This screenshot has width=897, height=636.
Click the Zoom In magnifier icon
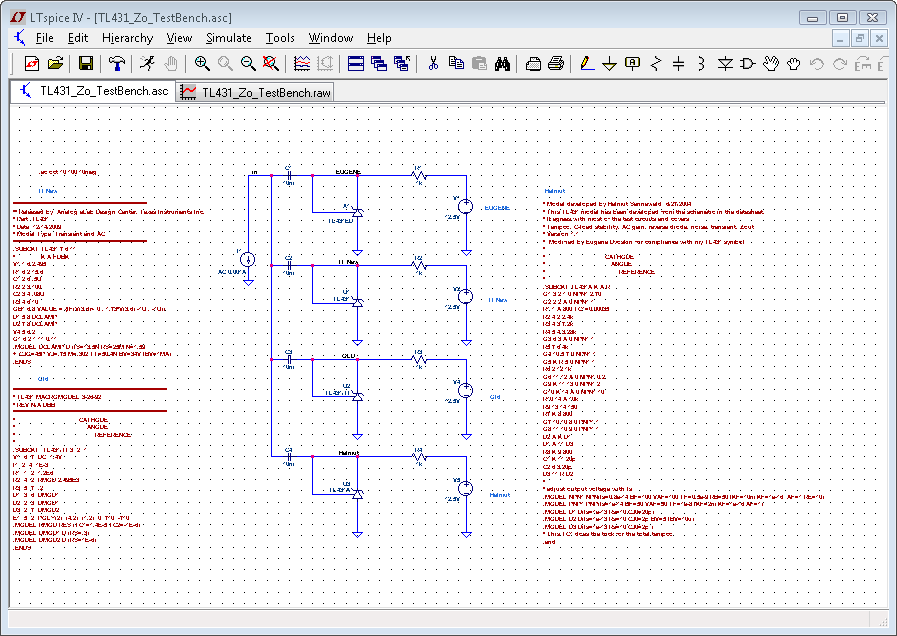point(202,63)
